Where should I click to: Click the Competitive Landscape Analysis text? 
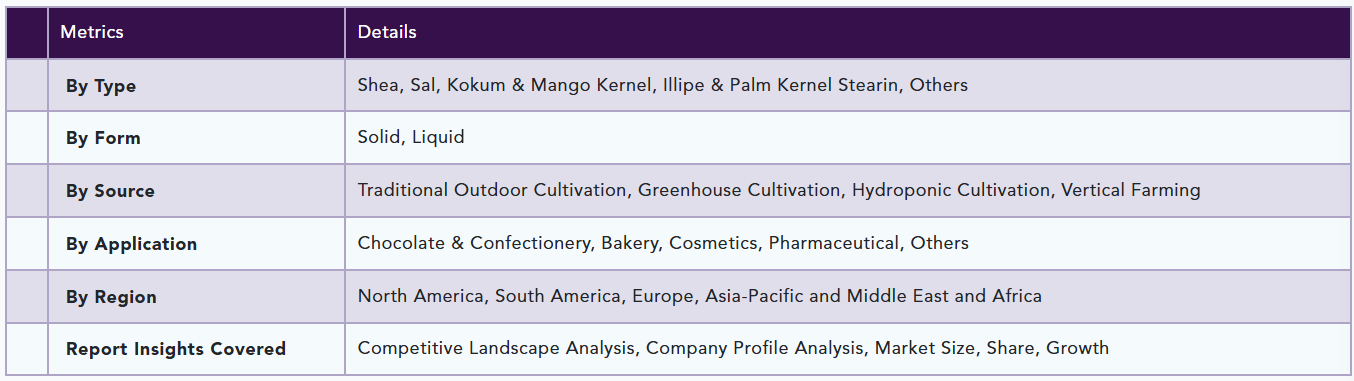(x=496, y=348)
